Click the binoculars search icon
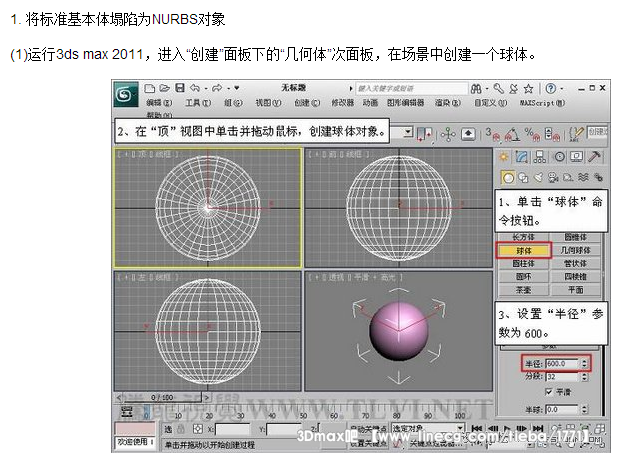618x453 pixels. click(476, 88)
